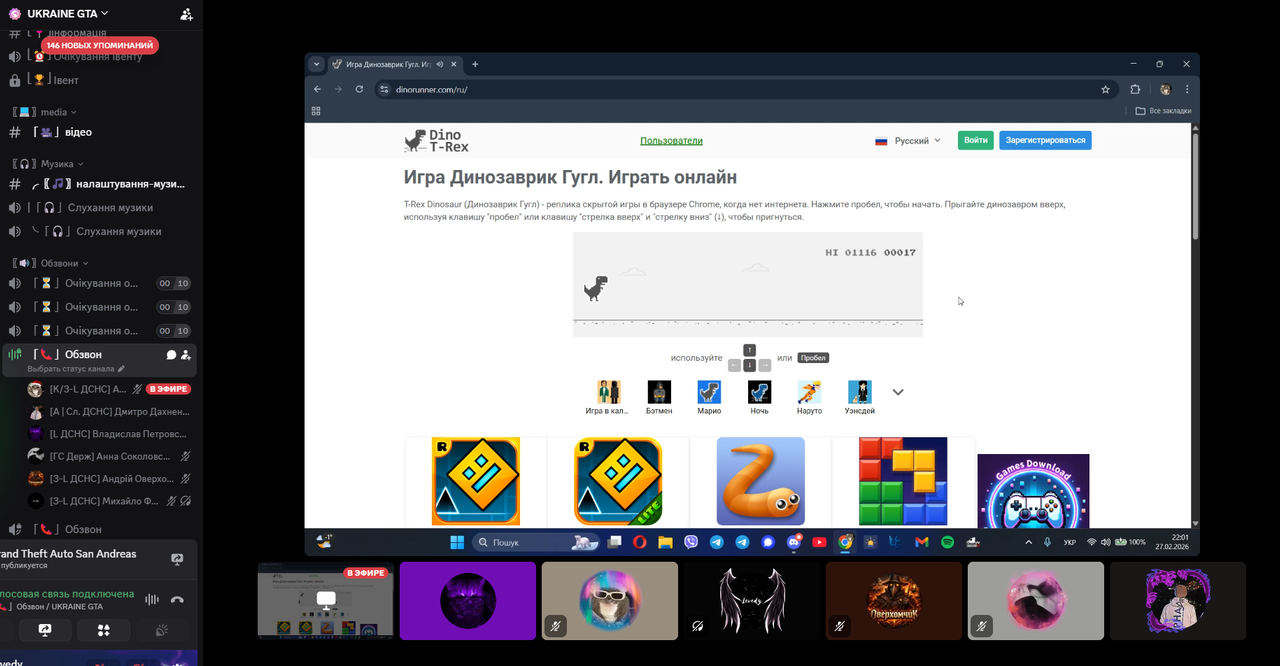
Task: Click the Зарегистрироваться button
Action: point(1045,140)
